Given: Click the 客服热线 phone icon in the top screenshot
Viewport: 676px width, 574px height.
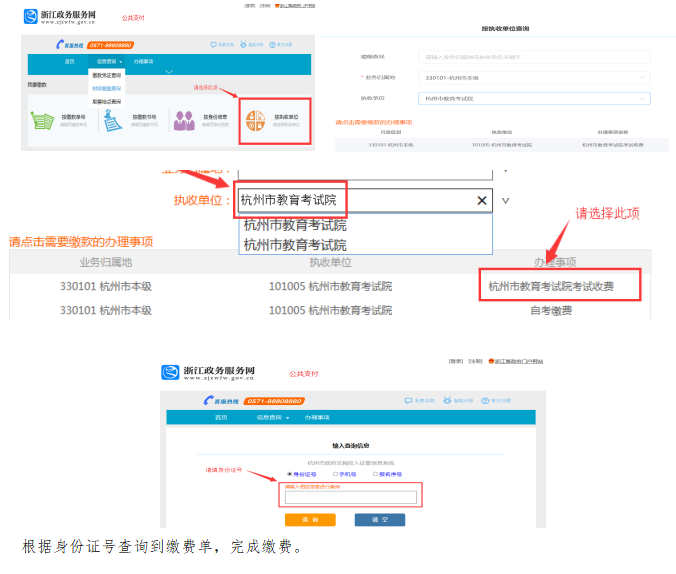Looking at the screenshot, I should click(60, 44).
